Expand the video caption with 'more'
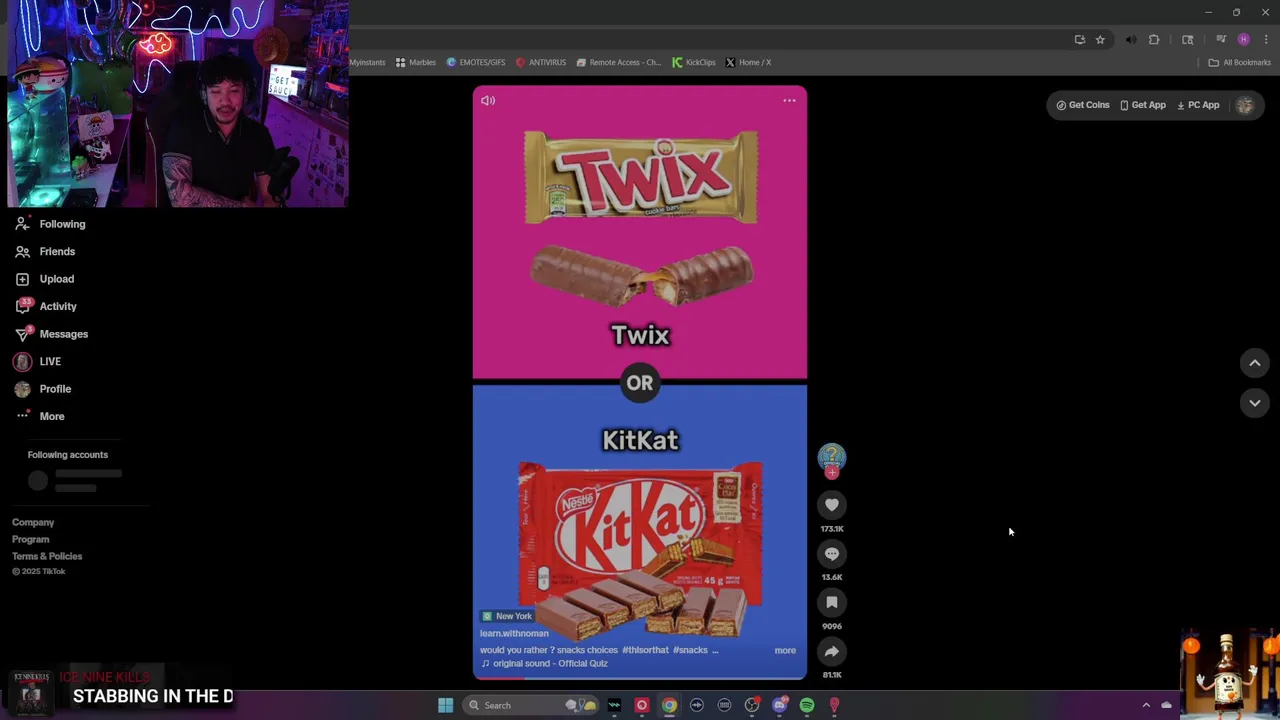Screen dimensions: 1280x720 785,650
